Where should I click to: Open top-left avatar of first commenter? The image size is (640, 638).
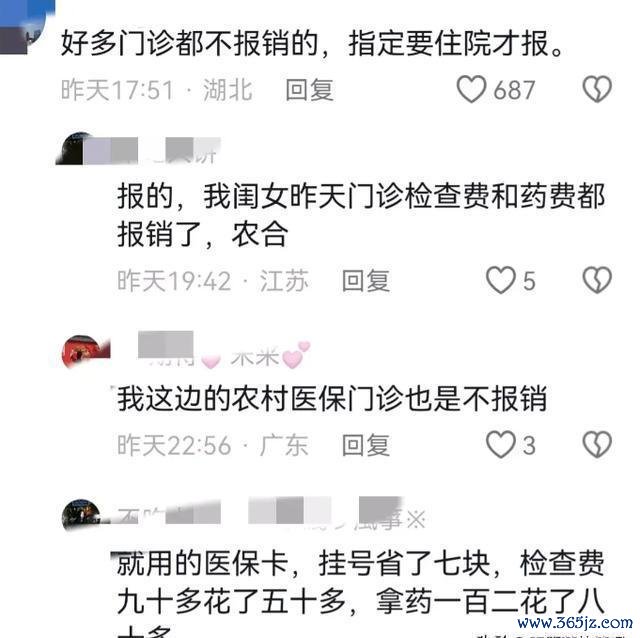(x=24, y=25)
